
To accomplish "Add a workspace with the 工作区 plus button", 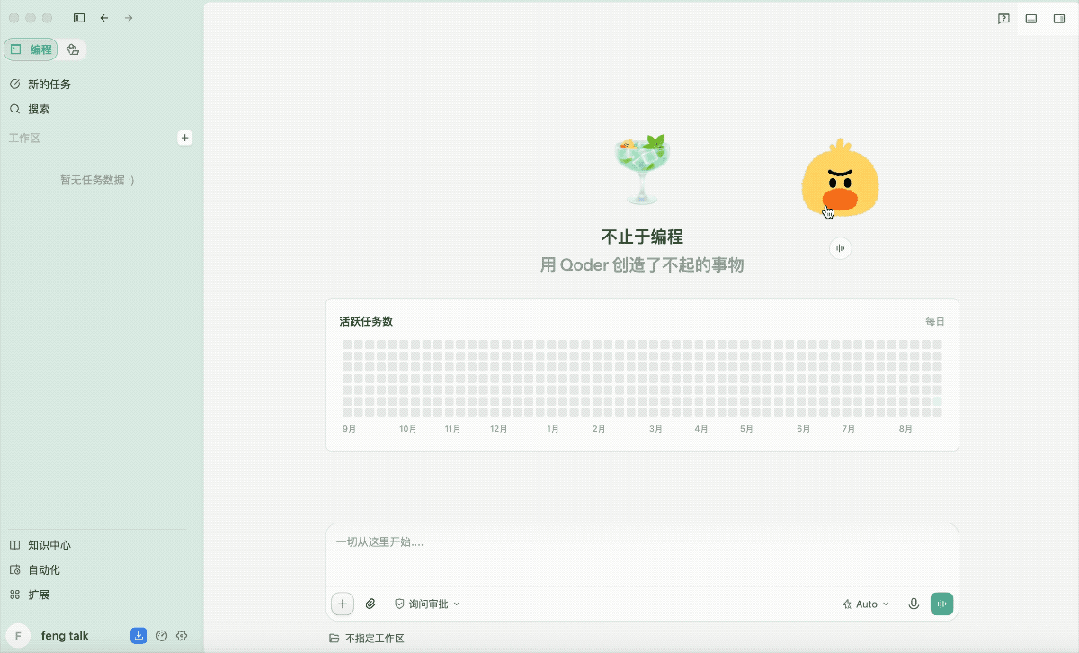I will (184, 138).
